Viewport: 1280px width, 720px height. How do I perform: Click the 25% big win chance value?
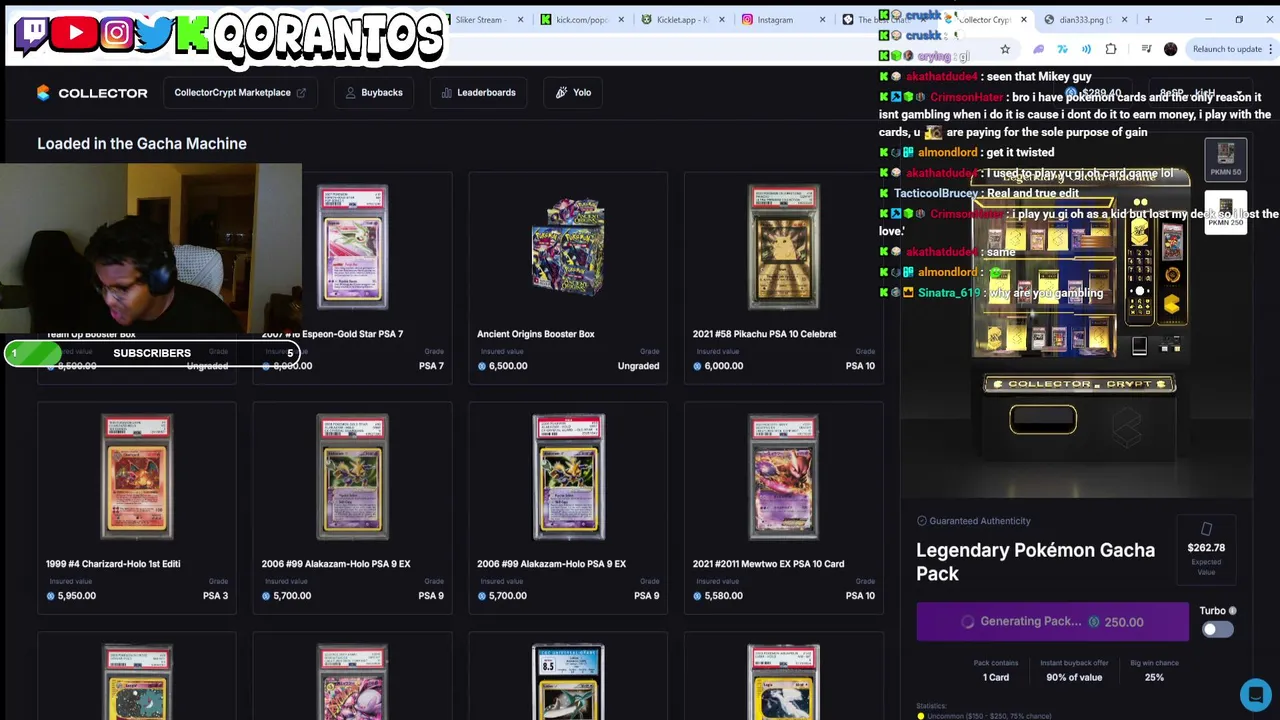1154,677
